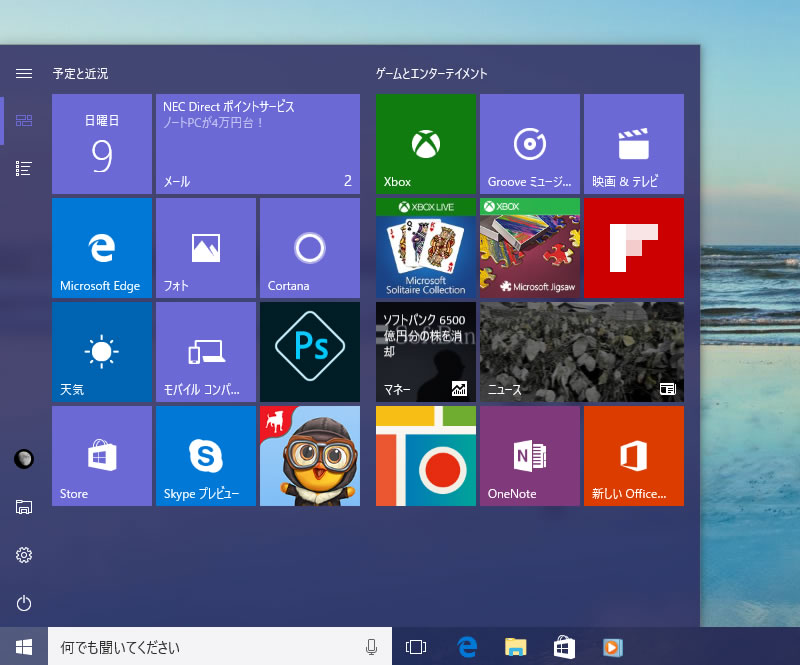Open the 映画 & テレビ tile
The width and height of the screenshot is (800, 665).
634,144
